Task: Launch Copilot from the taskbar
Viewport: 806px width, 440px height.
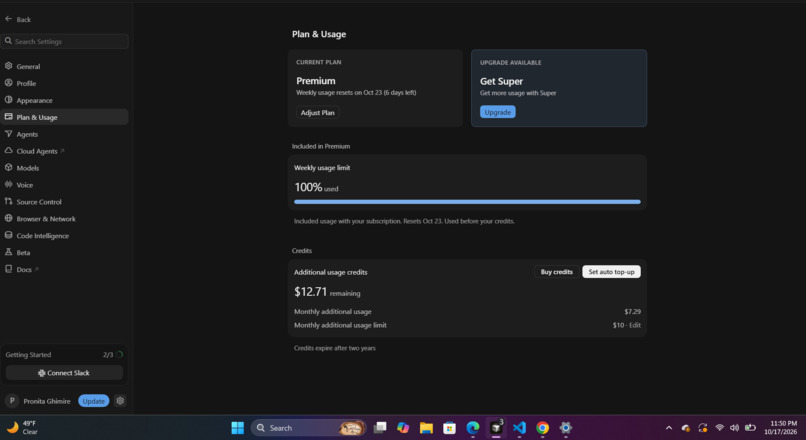Action: (x=403, y=428)
